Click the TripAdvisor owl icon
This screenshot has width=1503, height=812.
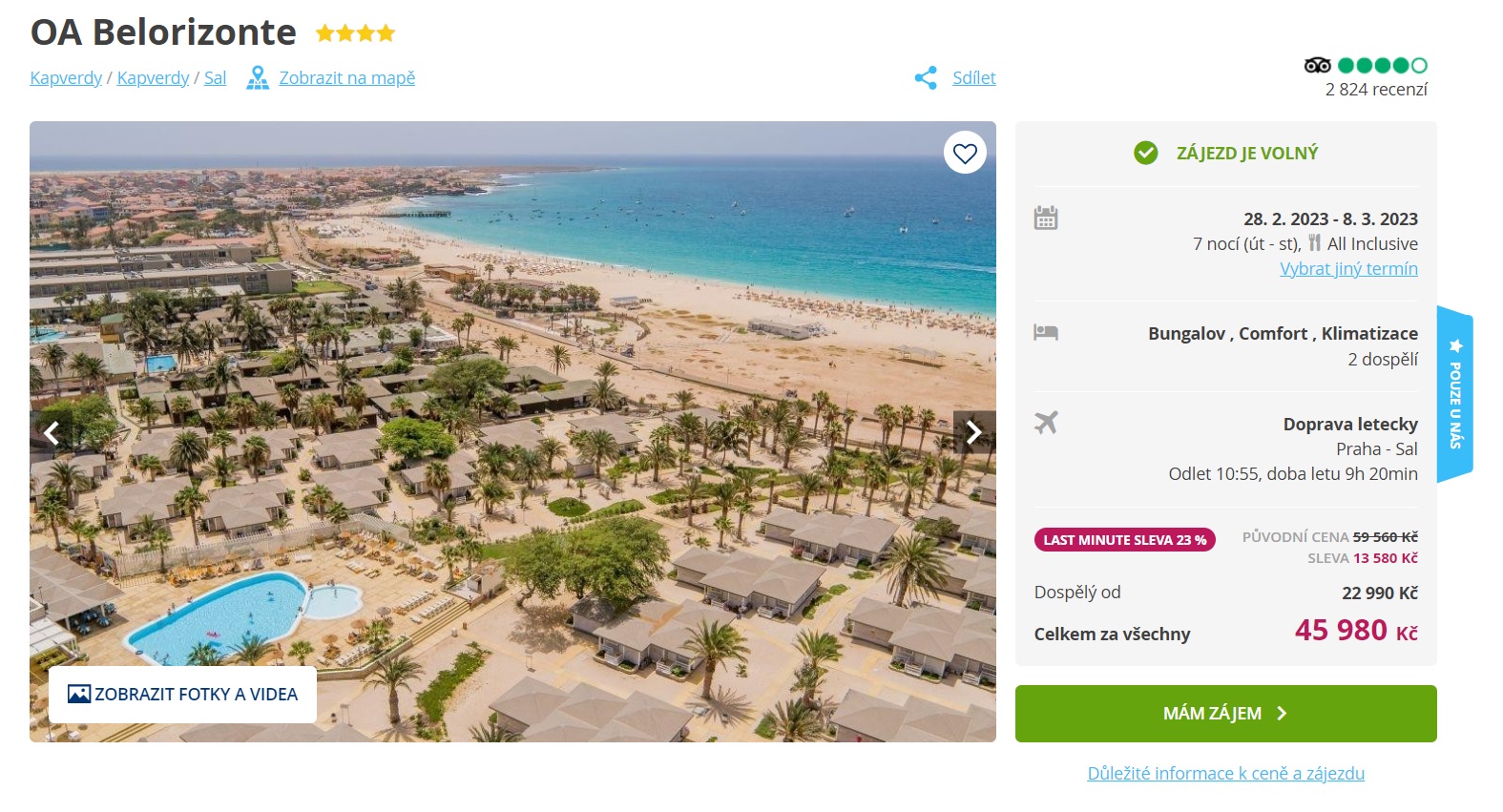pyautogui.click(x=1317, y=65)
